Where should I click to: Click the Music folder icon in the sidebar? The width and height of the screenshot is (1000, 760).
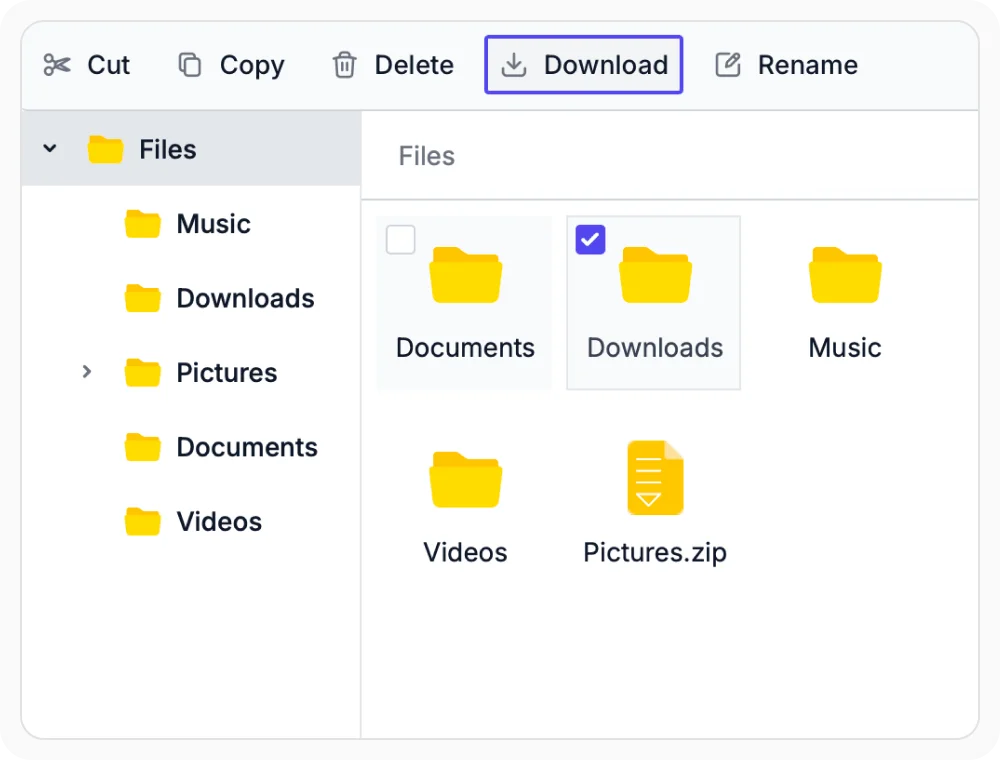tap(142, 224)
